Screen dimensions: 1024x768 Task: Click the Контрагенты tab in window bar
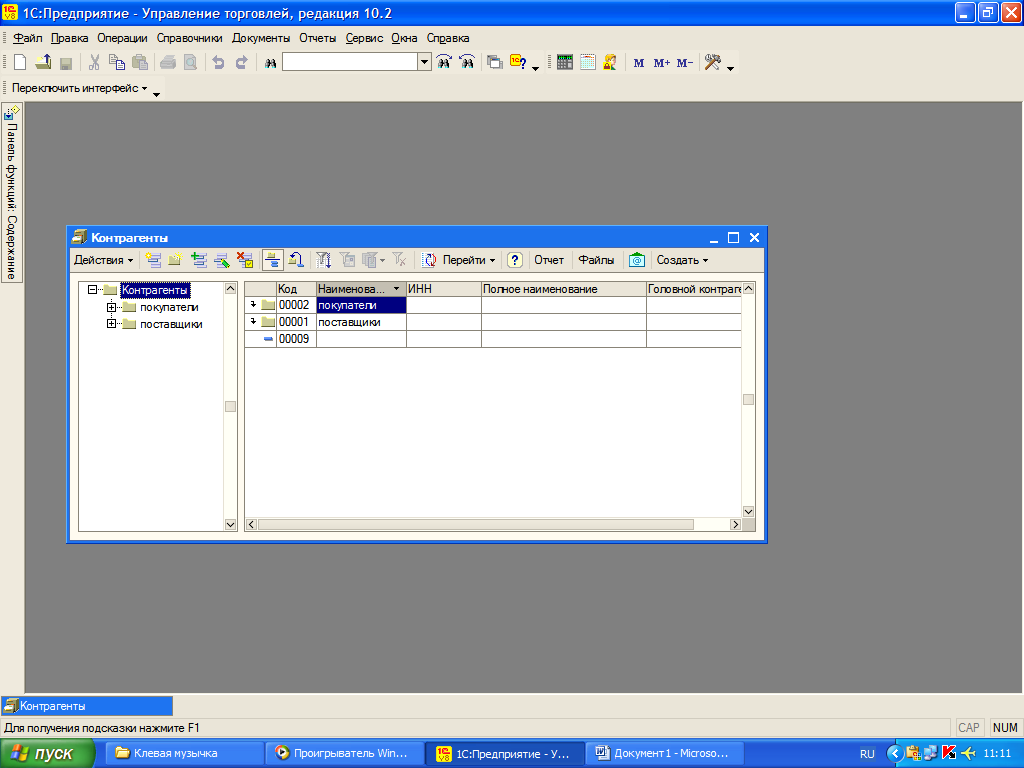[x=87, y=706]
